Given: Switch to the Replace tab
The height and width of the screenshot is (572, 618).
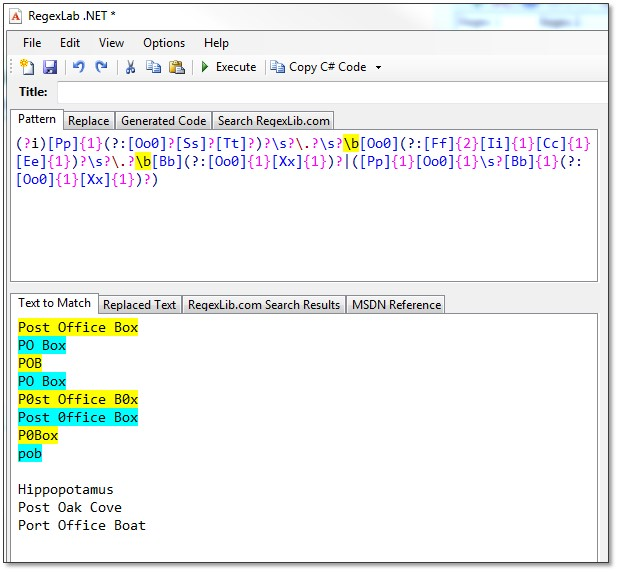Looking at the screenshot, I should [89, 121].
